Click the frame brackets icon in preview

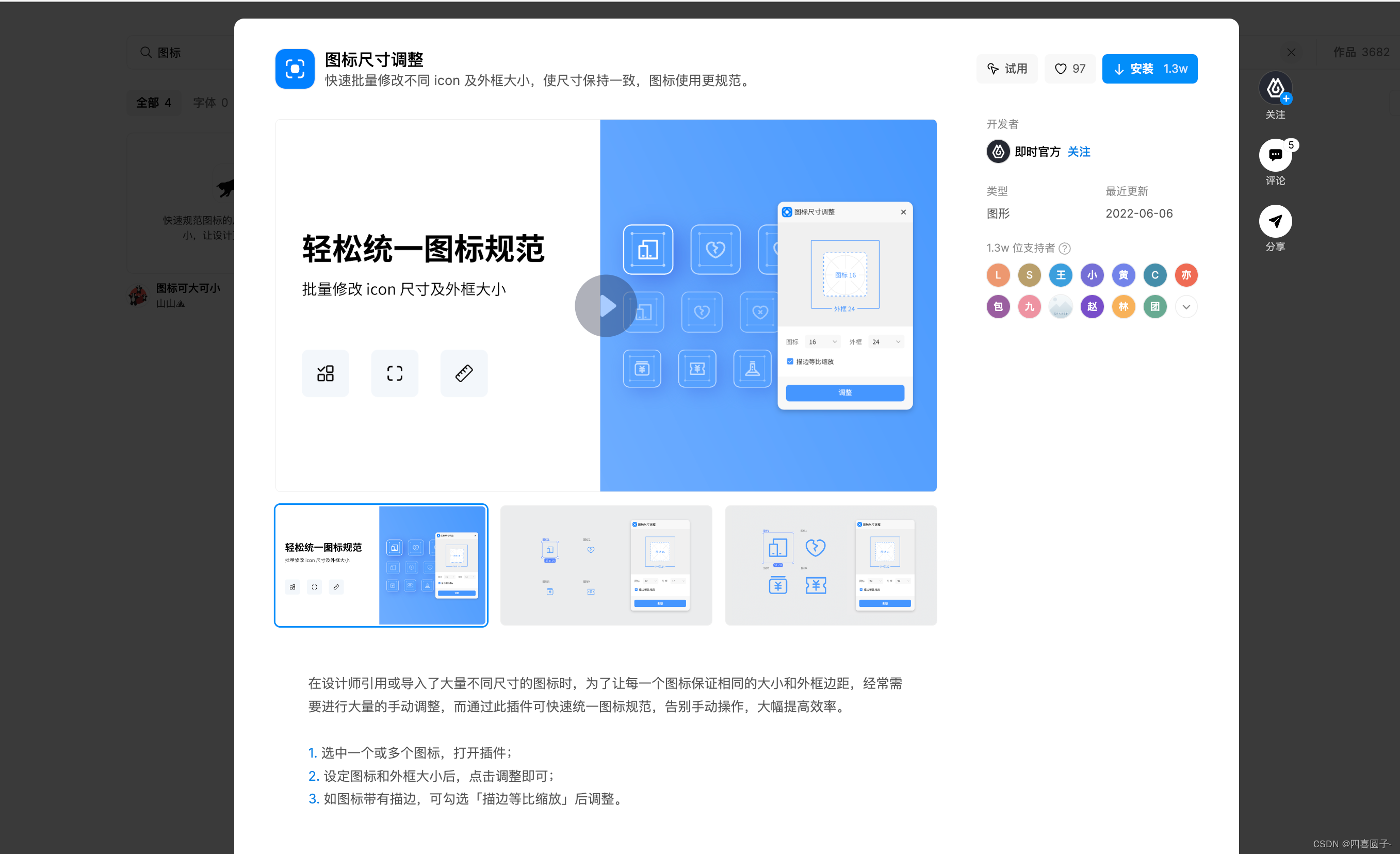pos(395,373)
